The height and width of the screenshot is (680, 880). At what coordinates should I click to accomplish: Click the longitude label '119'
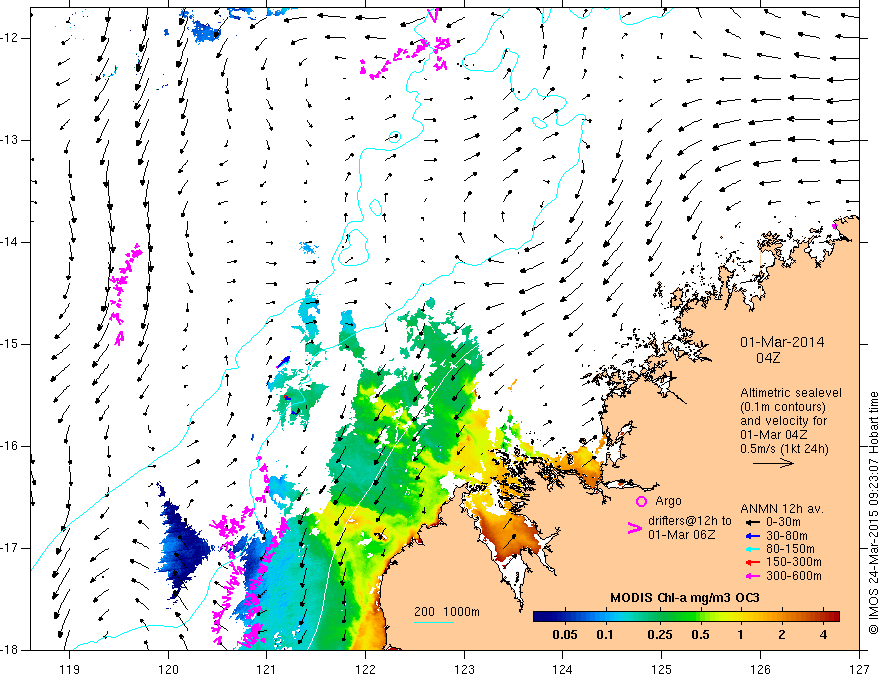click(x=70, y=669)
